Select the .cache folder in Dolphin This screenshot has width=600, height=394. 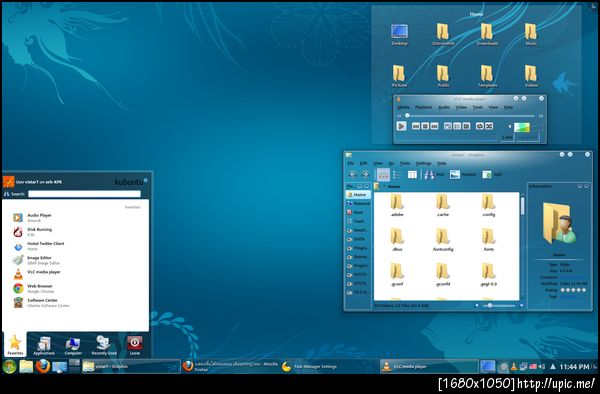(443, 205)
